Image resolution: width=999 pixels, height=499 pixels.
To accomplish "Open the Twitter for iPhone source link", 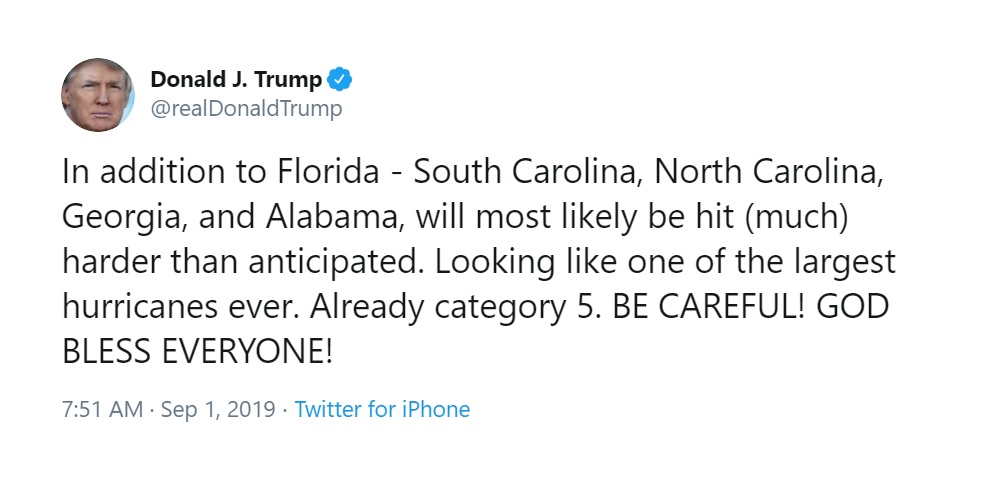I will (x=382, y=409).
